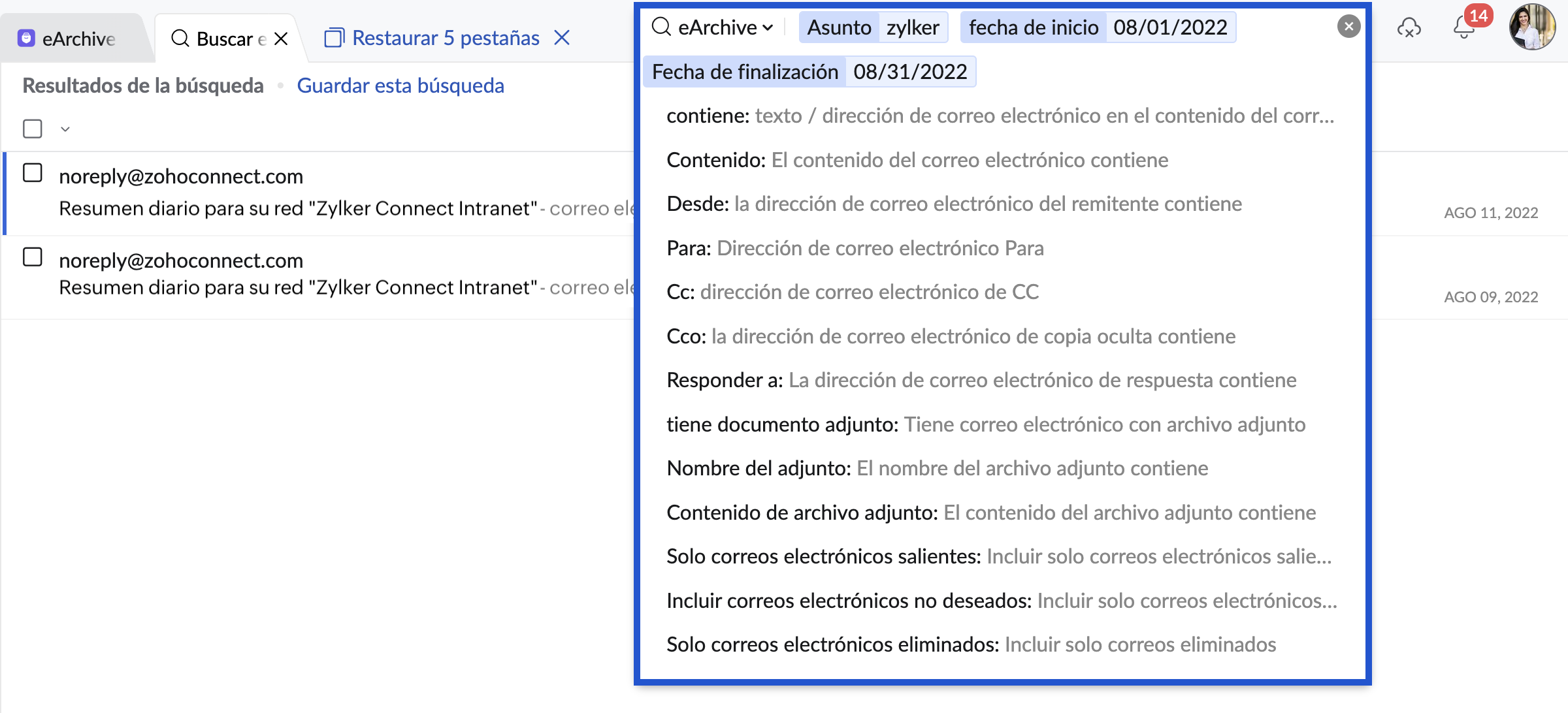Check the AGO 09 email checkbox

[33, 257]
